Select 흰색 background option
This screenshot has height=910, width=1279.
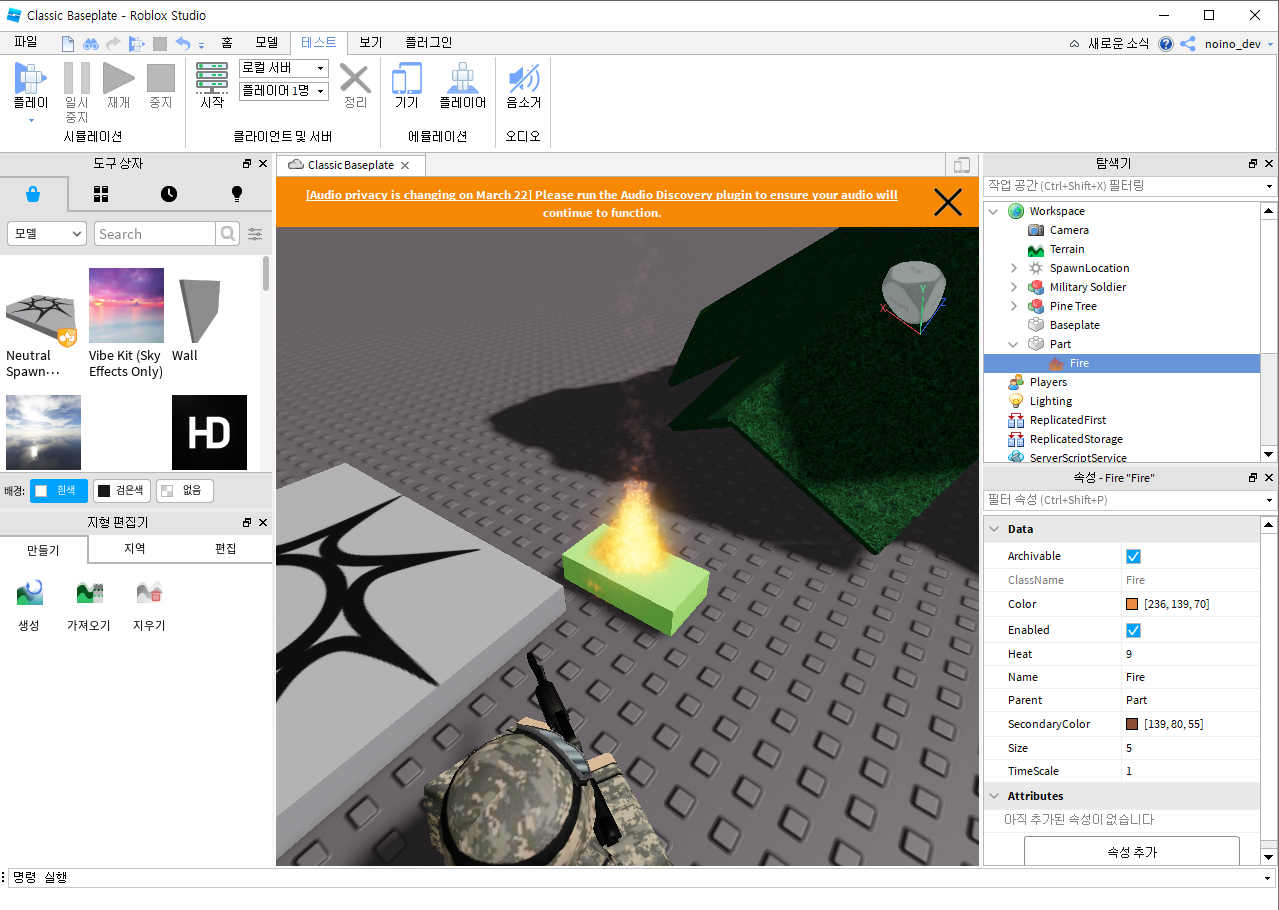[59, 491]
